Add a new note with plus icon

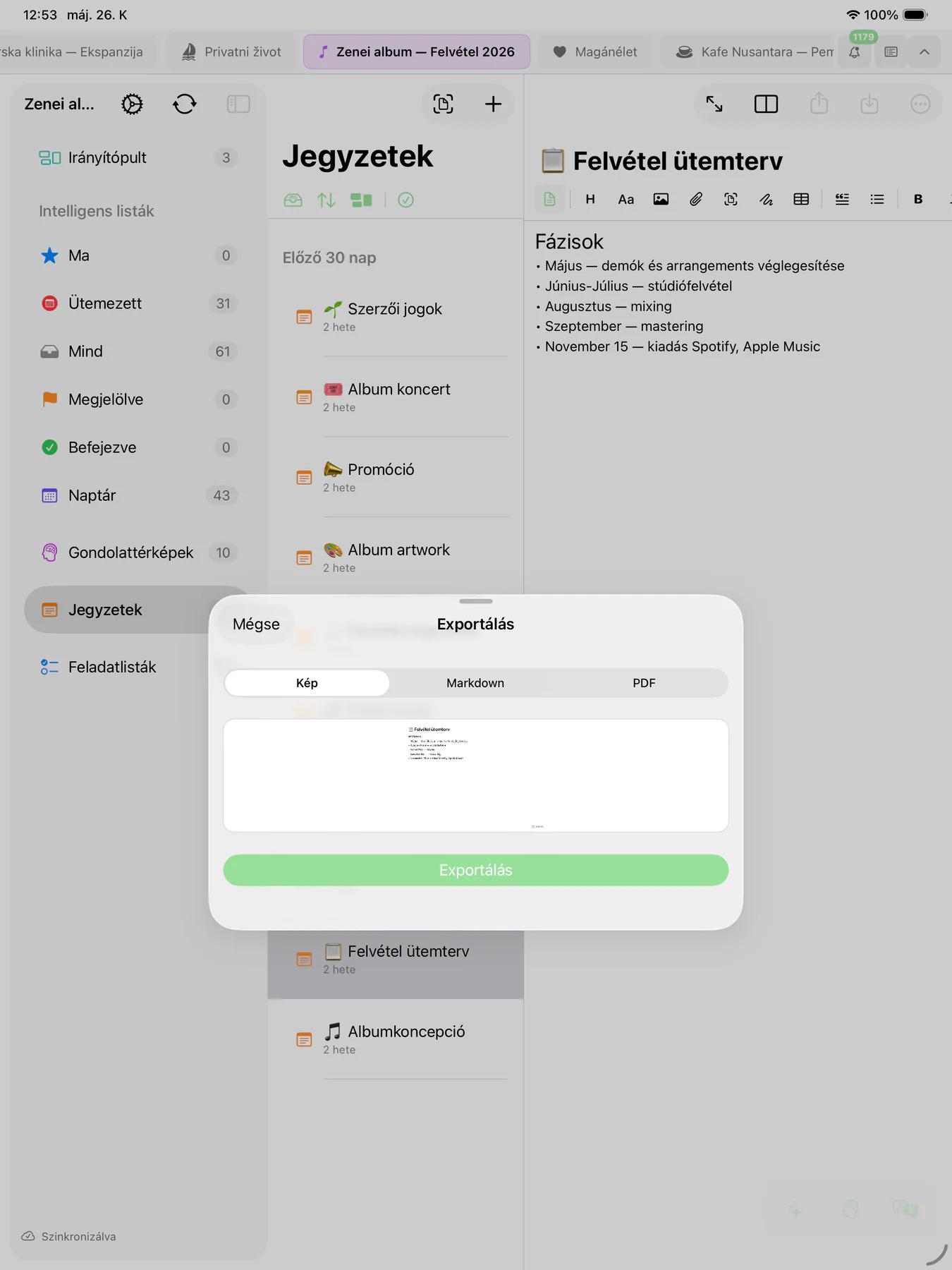point(493,104)
